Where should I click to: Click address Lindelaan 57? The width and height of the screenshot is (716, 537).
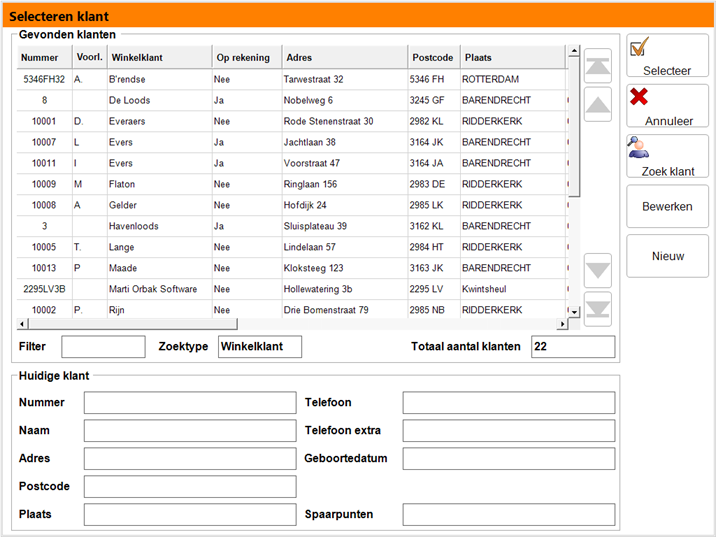[x=310, y=247]
